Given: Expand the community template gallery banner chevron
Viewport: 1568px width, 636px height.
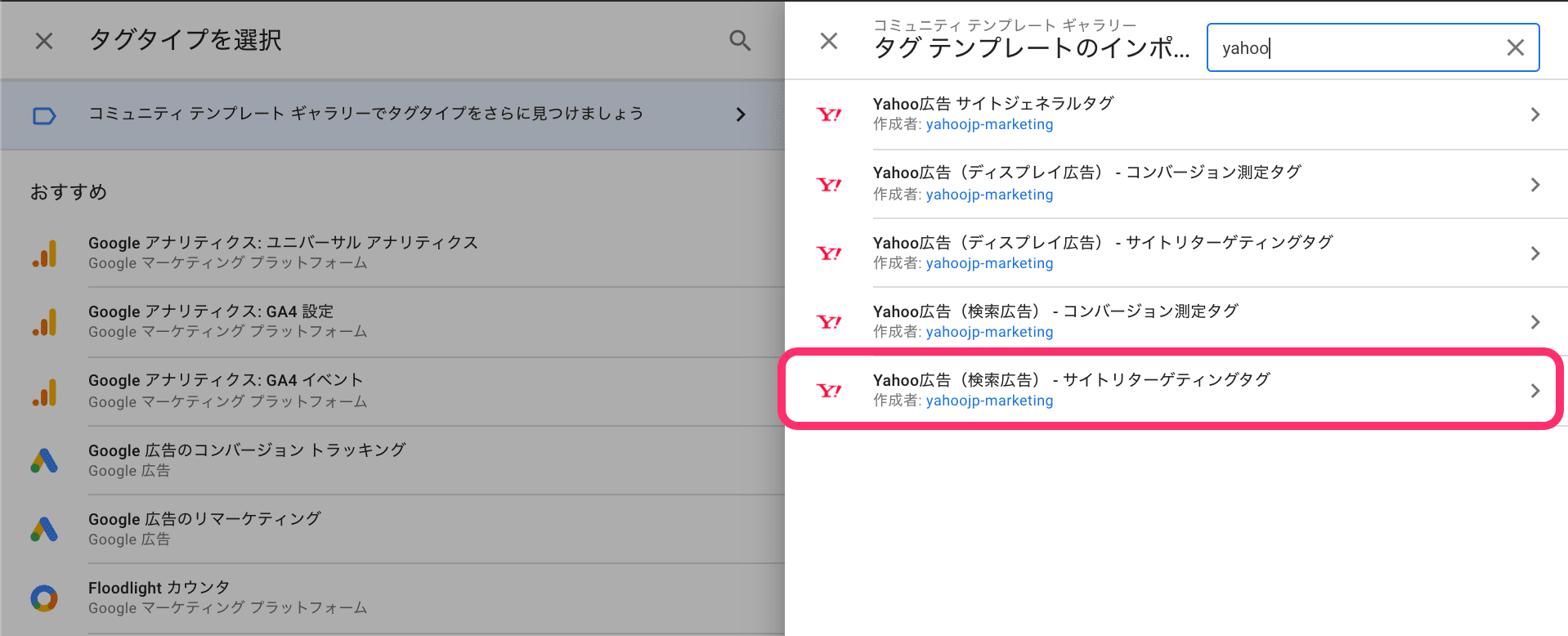Looking at the screenshot, I should coord(741,114).
